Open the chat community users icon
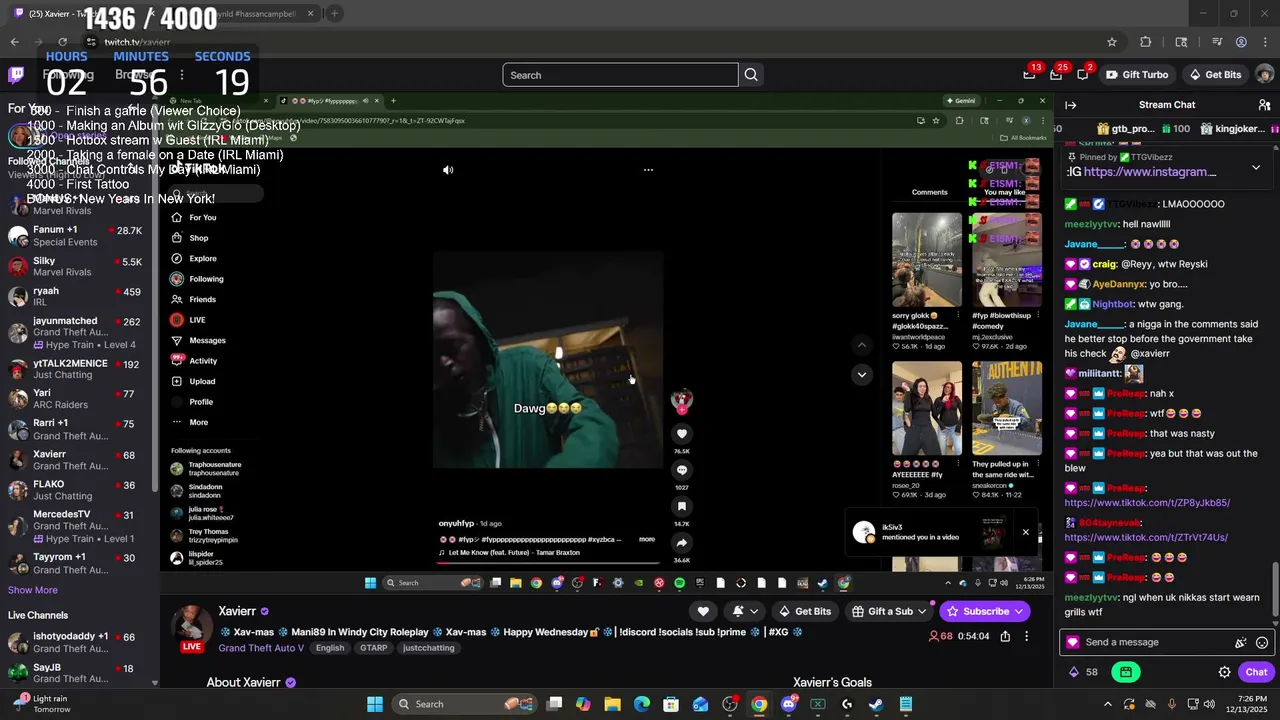 (x=1264, y=105)
